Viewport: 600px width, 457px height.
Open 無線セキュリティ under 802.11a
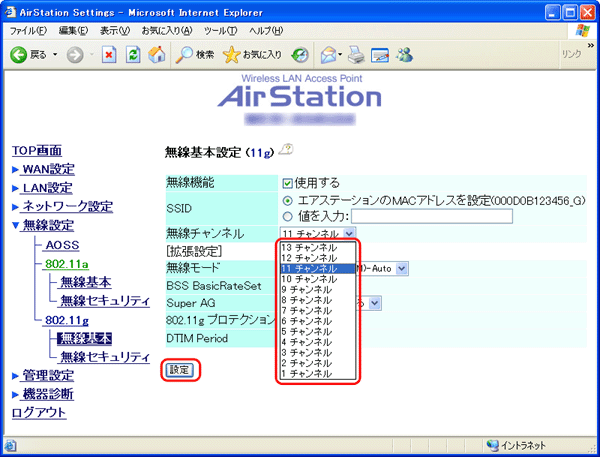point(105,301)
